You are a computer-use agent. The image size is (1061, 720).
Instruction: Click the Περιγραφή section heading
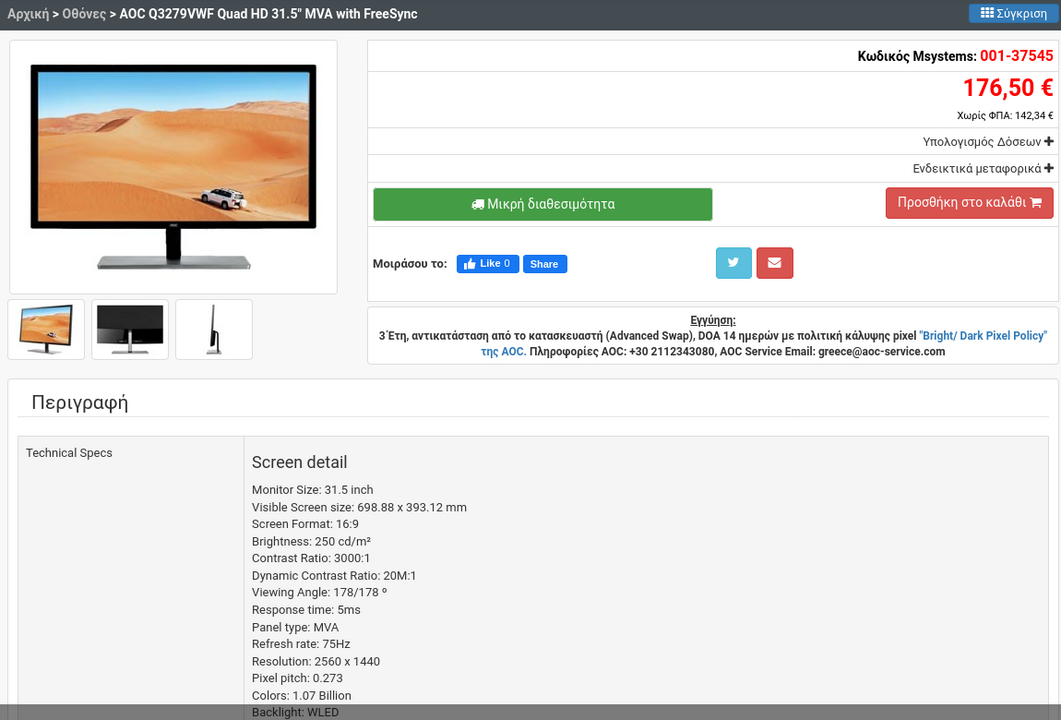pos(80,403)
